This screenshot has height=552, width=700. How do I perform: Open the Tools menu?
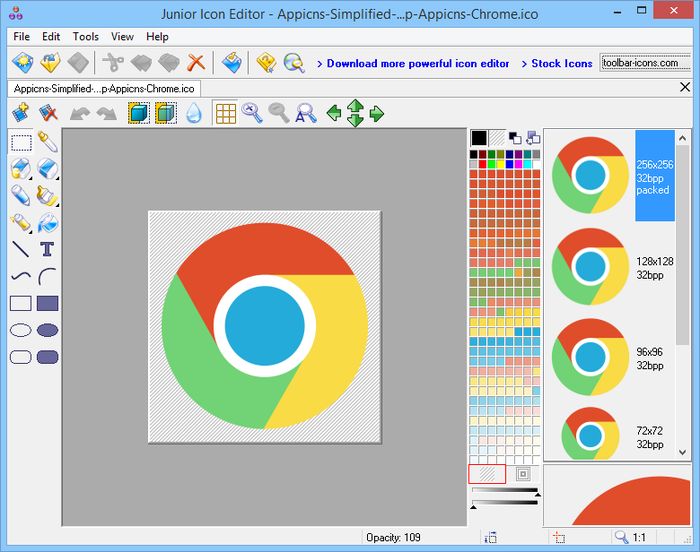tap(86, 37)
